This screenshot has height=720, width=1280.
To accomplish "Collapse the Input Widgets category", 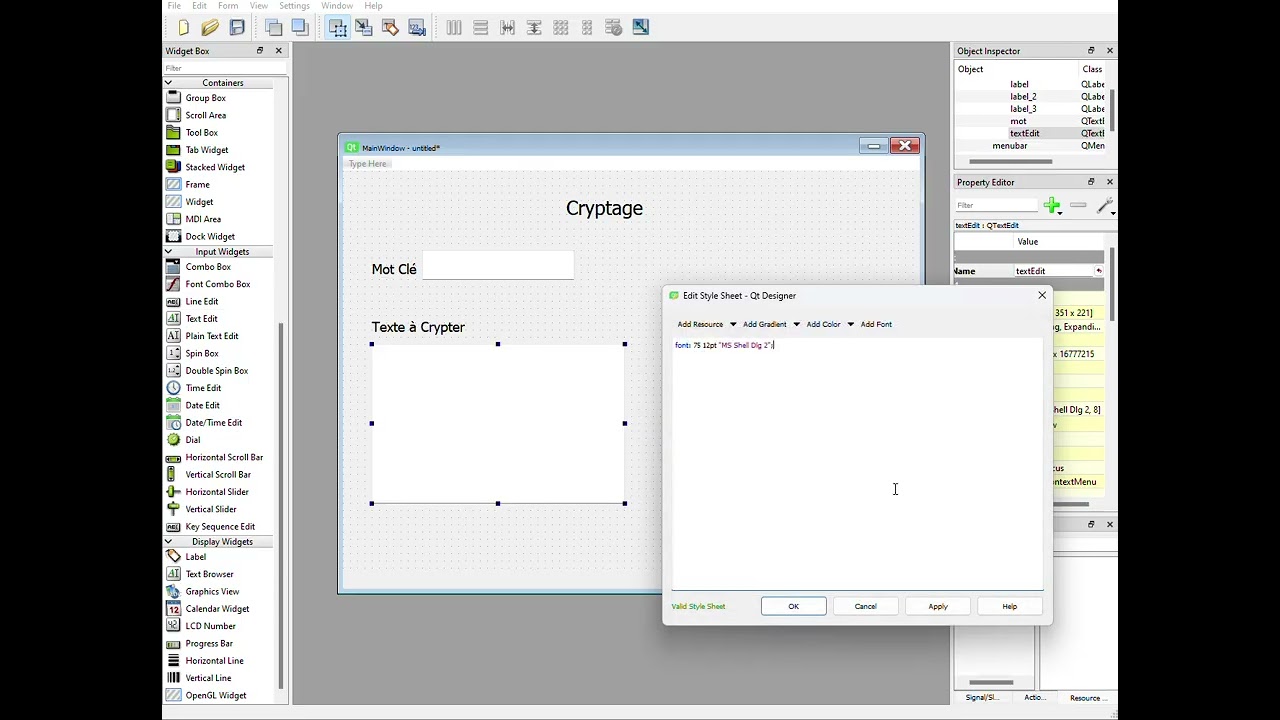I will point(168,252).
